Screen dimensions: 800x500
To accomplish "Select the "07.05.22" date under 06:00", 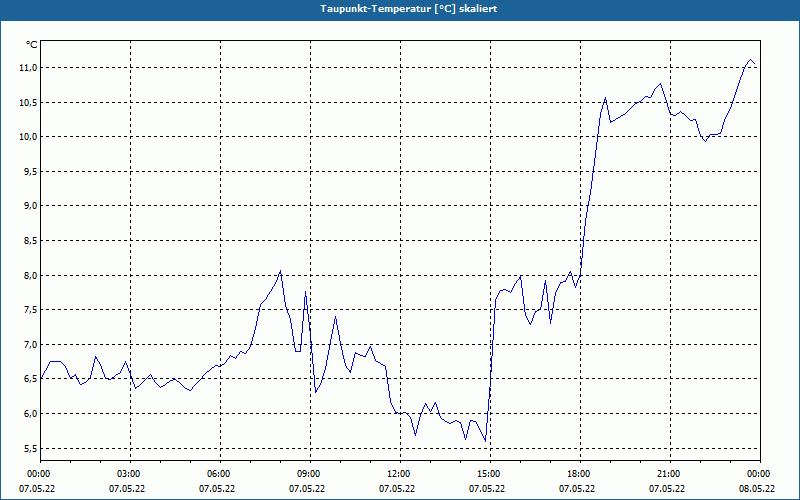I will pos(217,489).
